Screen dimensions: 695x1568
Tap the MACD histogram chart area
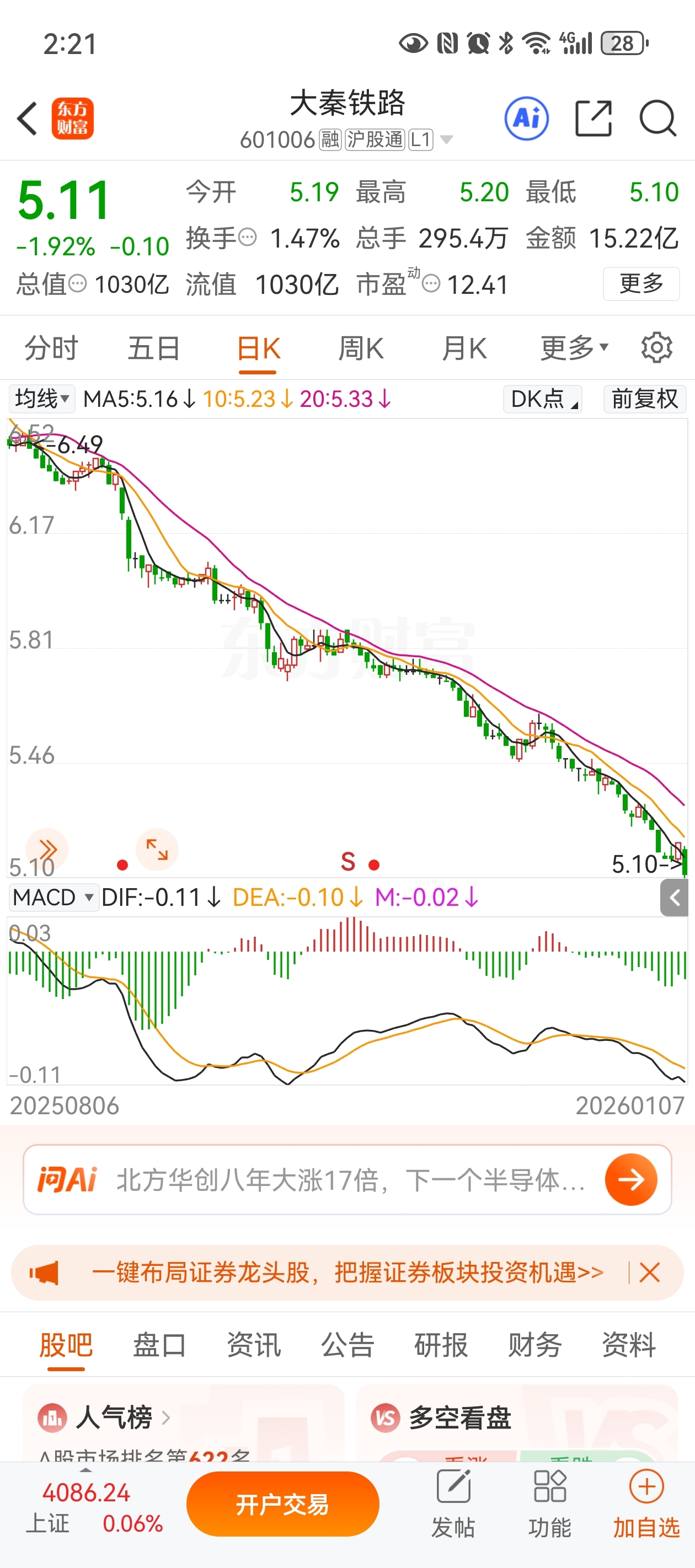click(x=347, y=1001)
